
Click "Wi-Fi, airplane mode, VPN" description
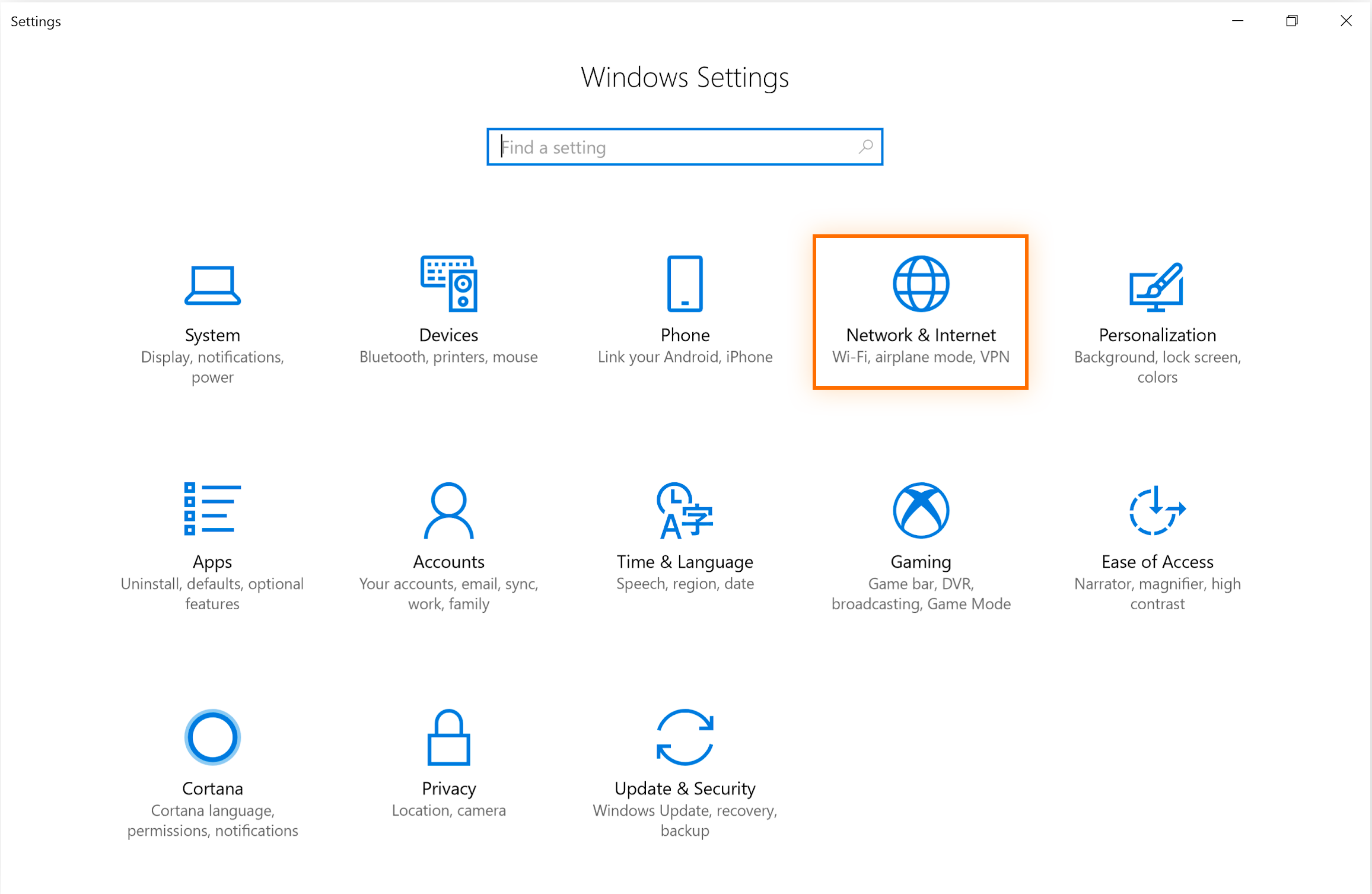click(x=921, y=357)
